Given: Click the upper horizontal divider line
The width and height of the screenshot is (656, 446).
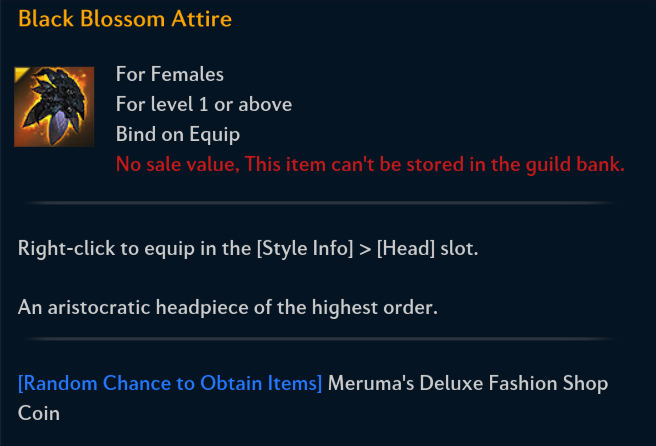Looking at the screenshot, I should [320, 203].
